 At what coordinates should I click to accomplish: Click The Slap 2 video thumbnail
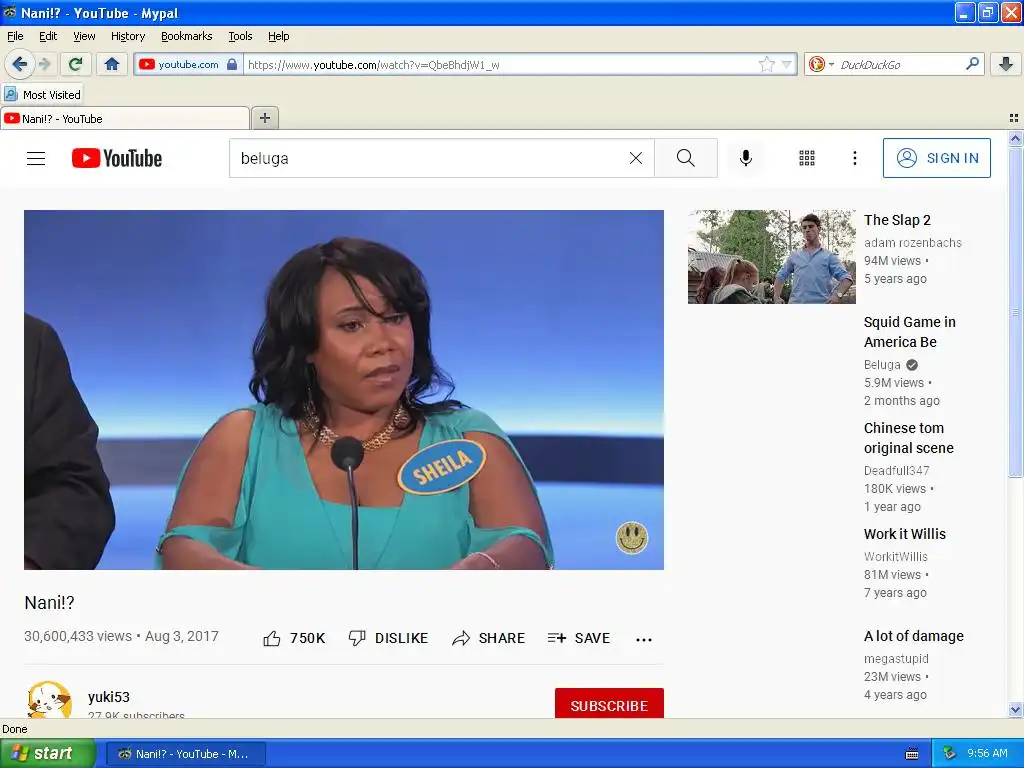tap(771, 257)
